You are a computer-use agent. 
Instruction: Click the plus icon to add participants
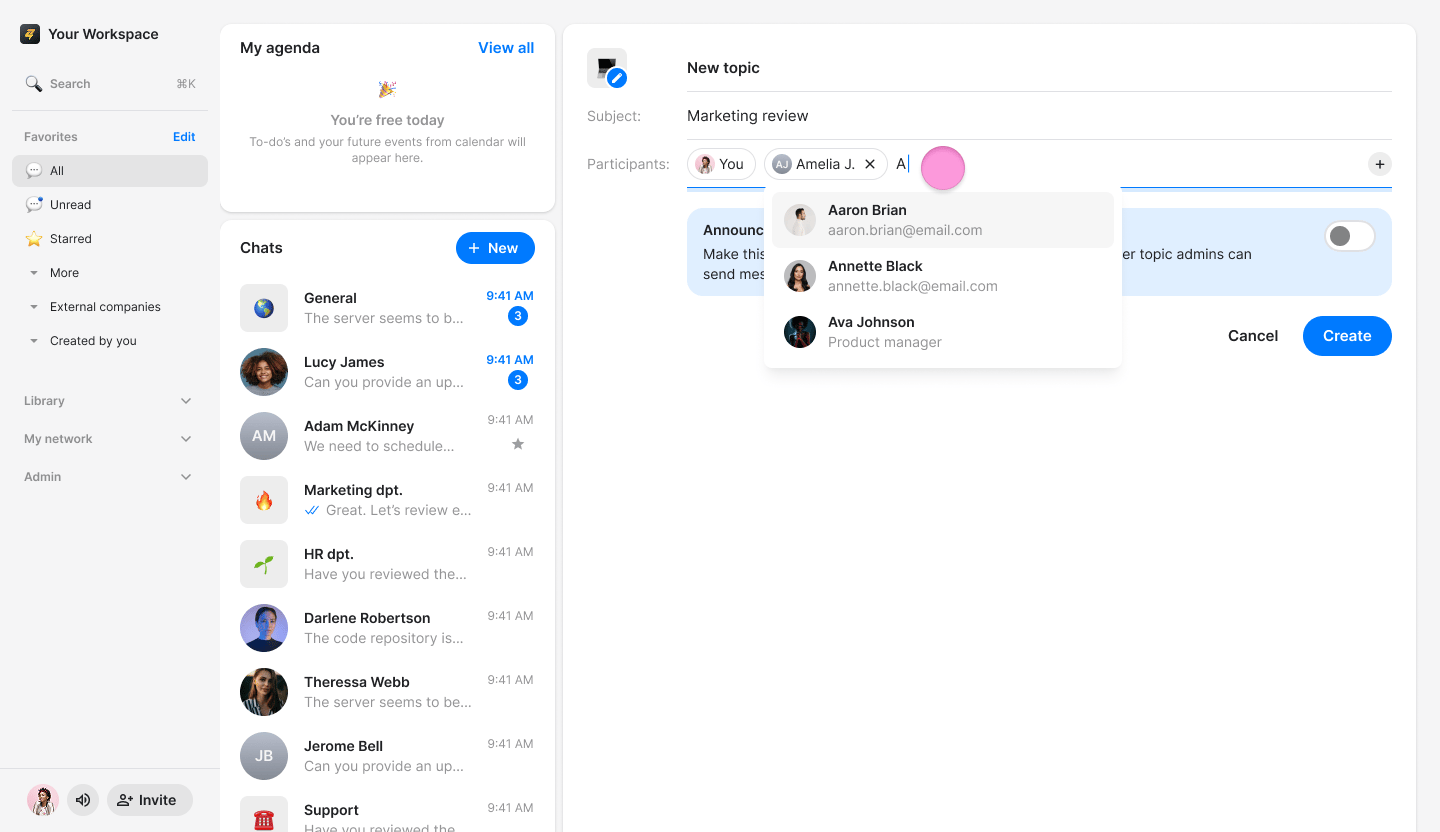(1380, 164)
